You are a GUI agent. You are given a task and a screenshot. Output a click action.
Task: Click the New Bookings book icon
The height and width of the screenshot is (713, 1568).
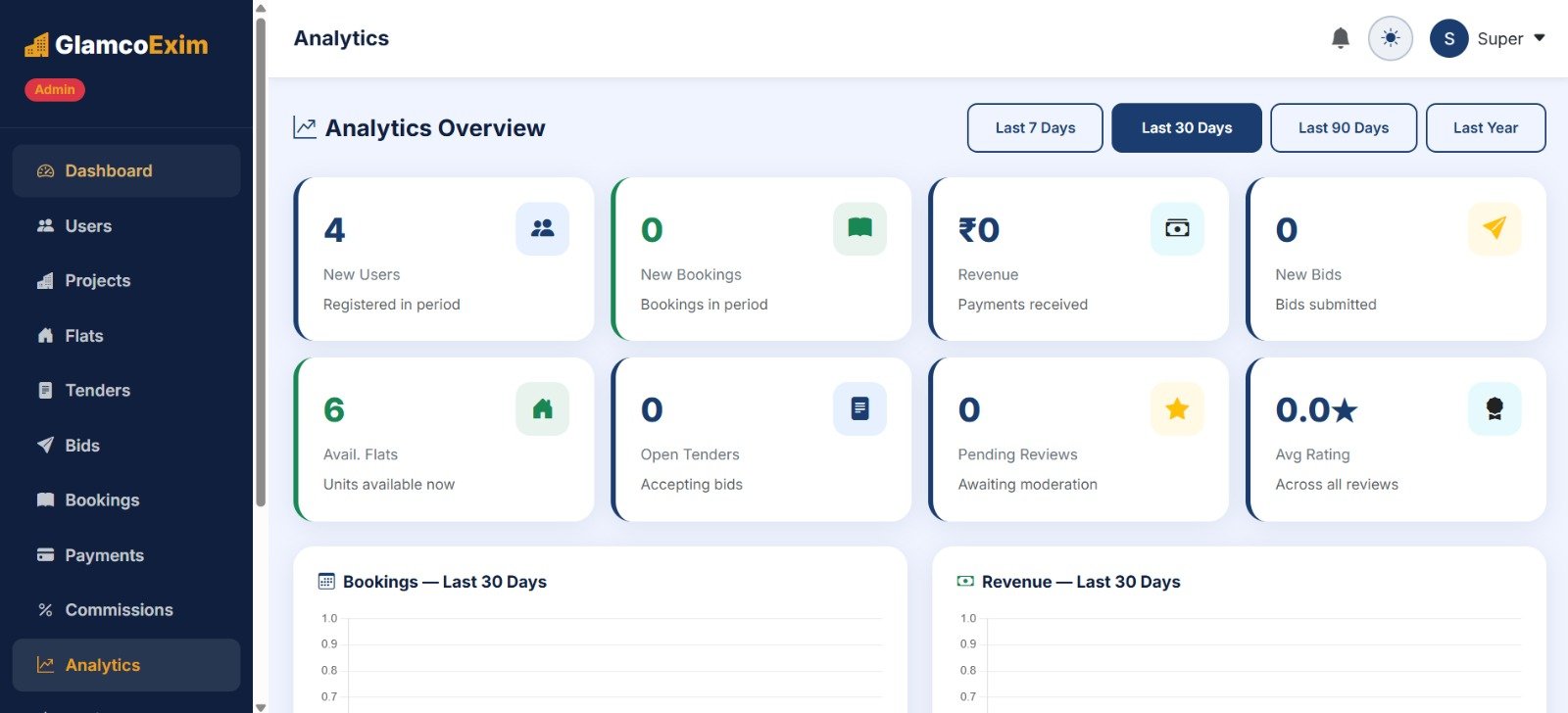(x=859, y=228)
